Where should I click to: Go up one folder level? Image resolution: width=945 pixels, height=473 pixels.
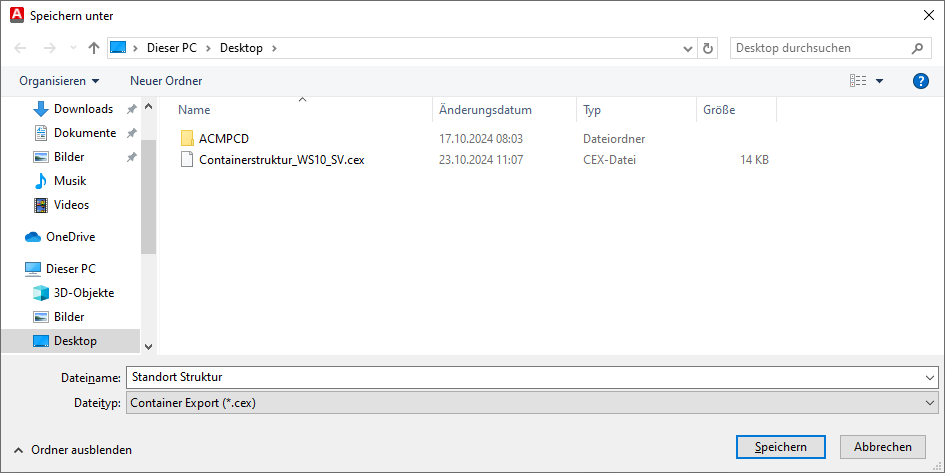coord(93,48)
